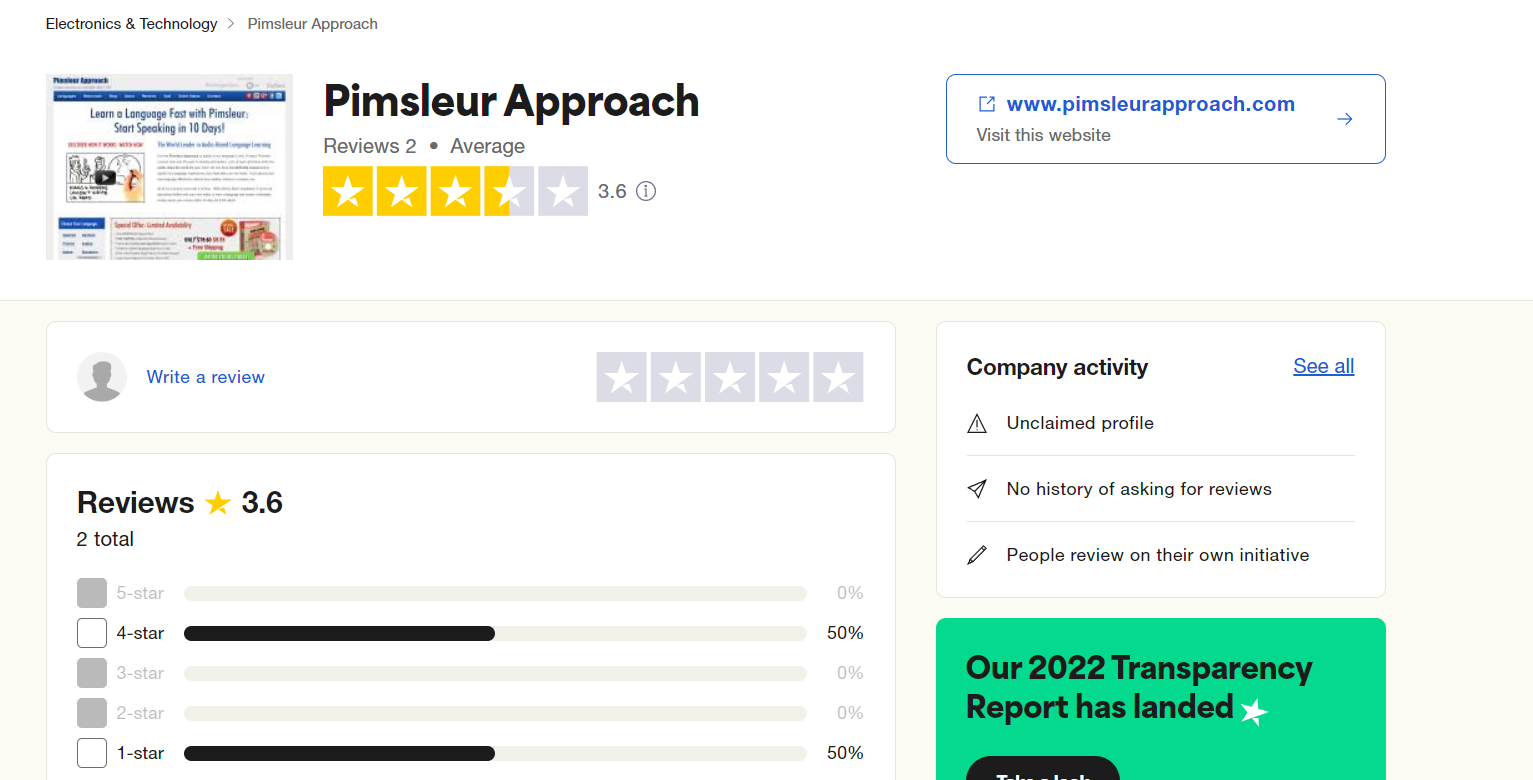Tick the 4-star filter checkbox
This screenshot has height=780, width=1533.
point(92,633)
